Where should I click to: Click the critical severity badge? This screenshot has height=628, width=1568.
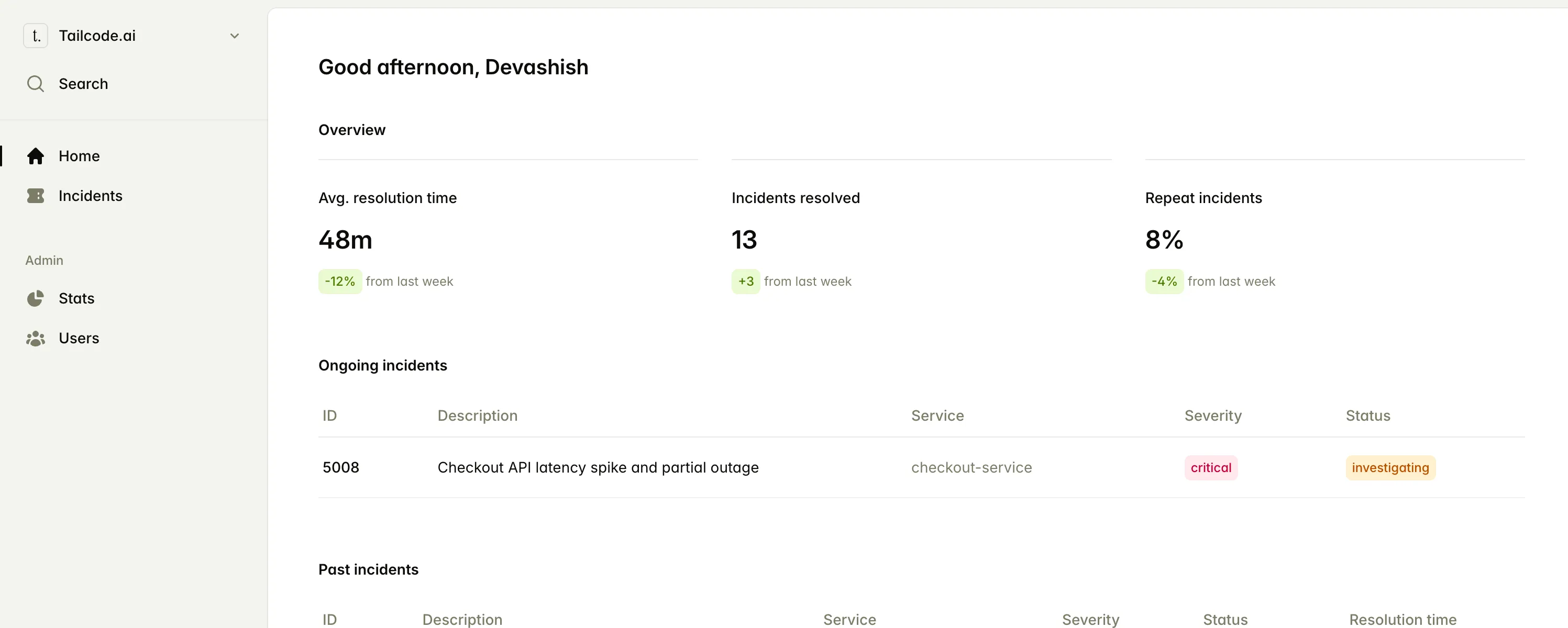(x=1210, y=467)
